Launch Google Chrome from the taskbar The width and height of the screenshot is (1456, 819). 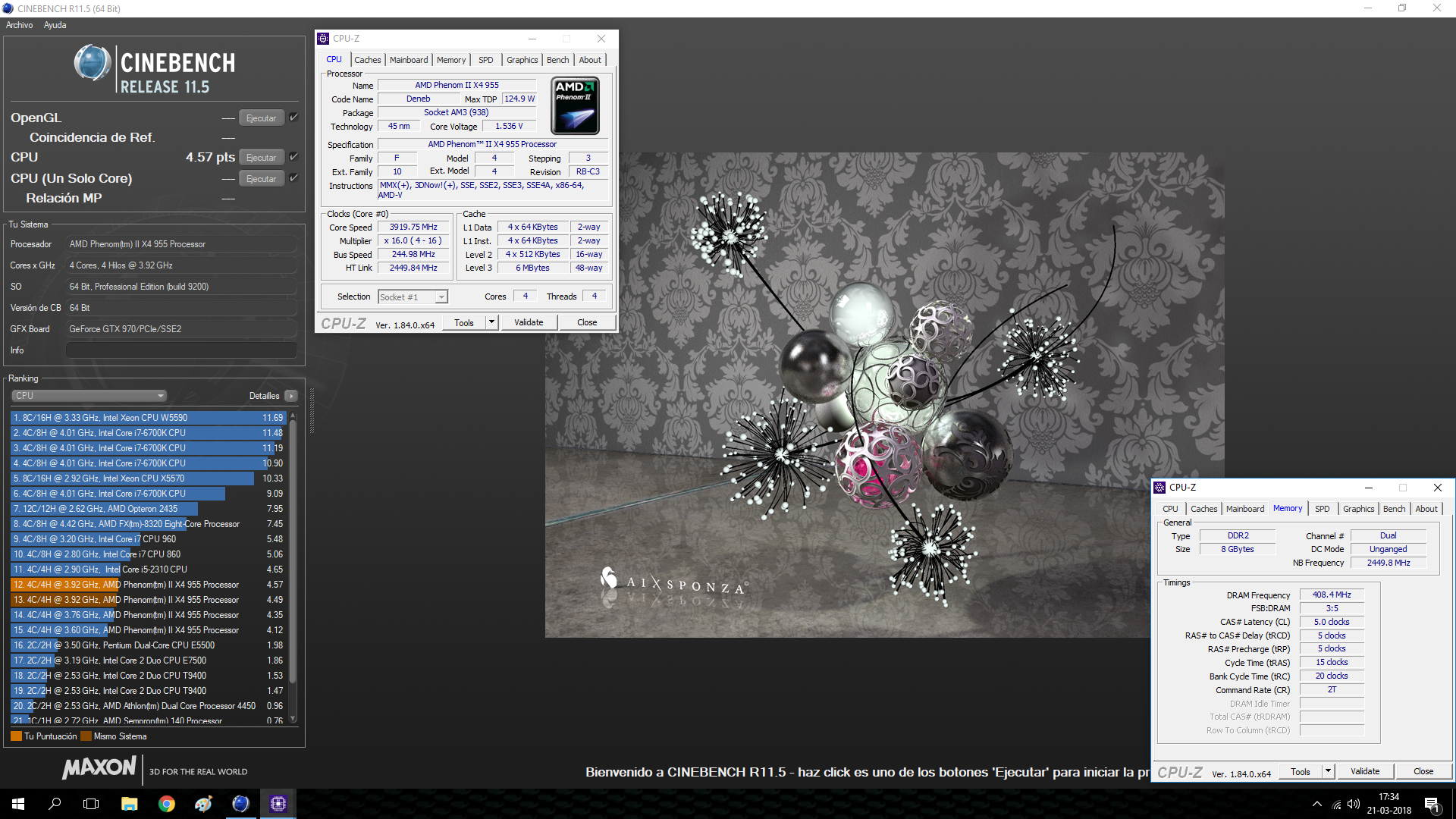[x=166, y=804]
